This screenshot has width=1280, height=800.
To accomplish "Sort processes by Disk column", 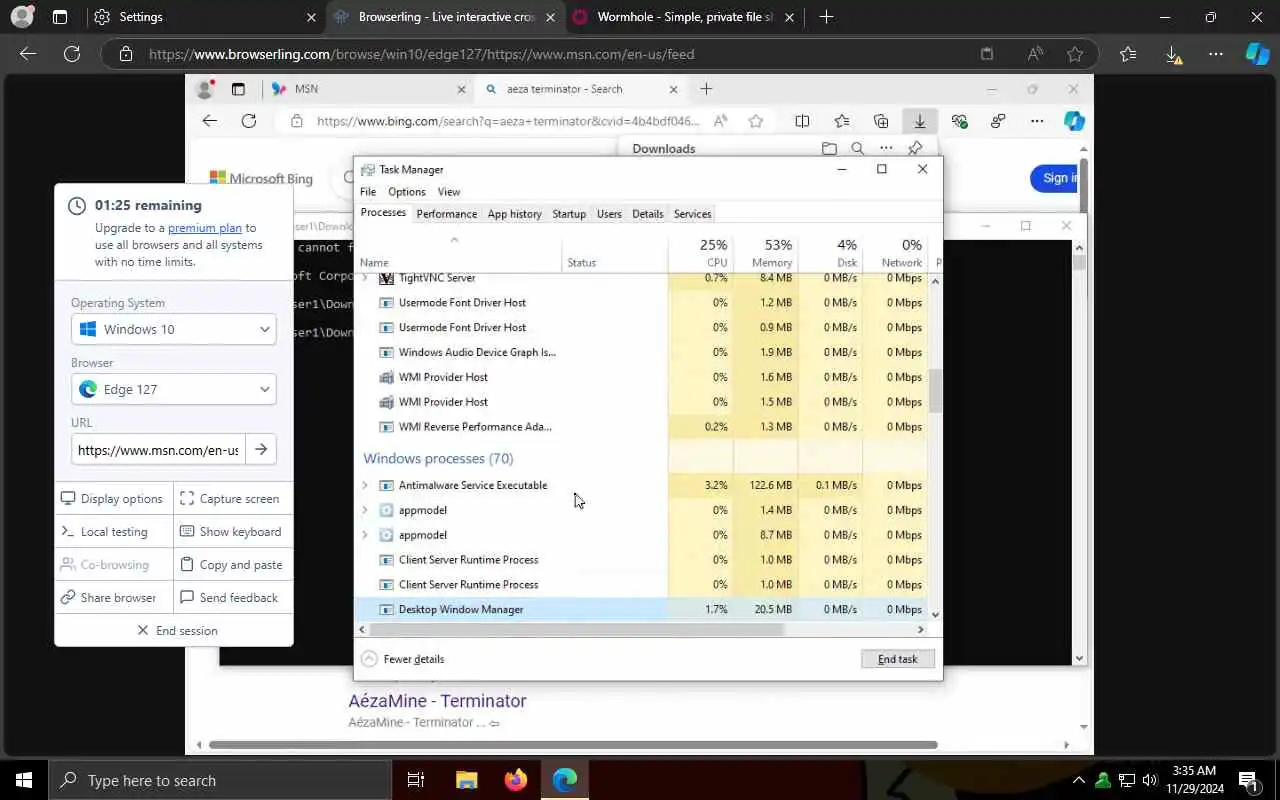I will pos(831,253).
